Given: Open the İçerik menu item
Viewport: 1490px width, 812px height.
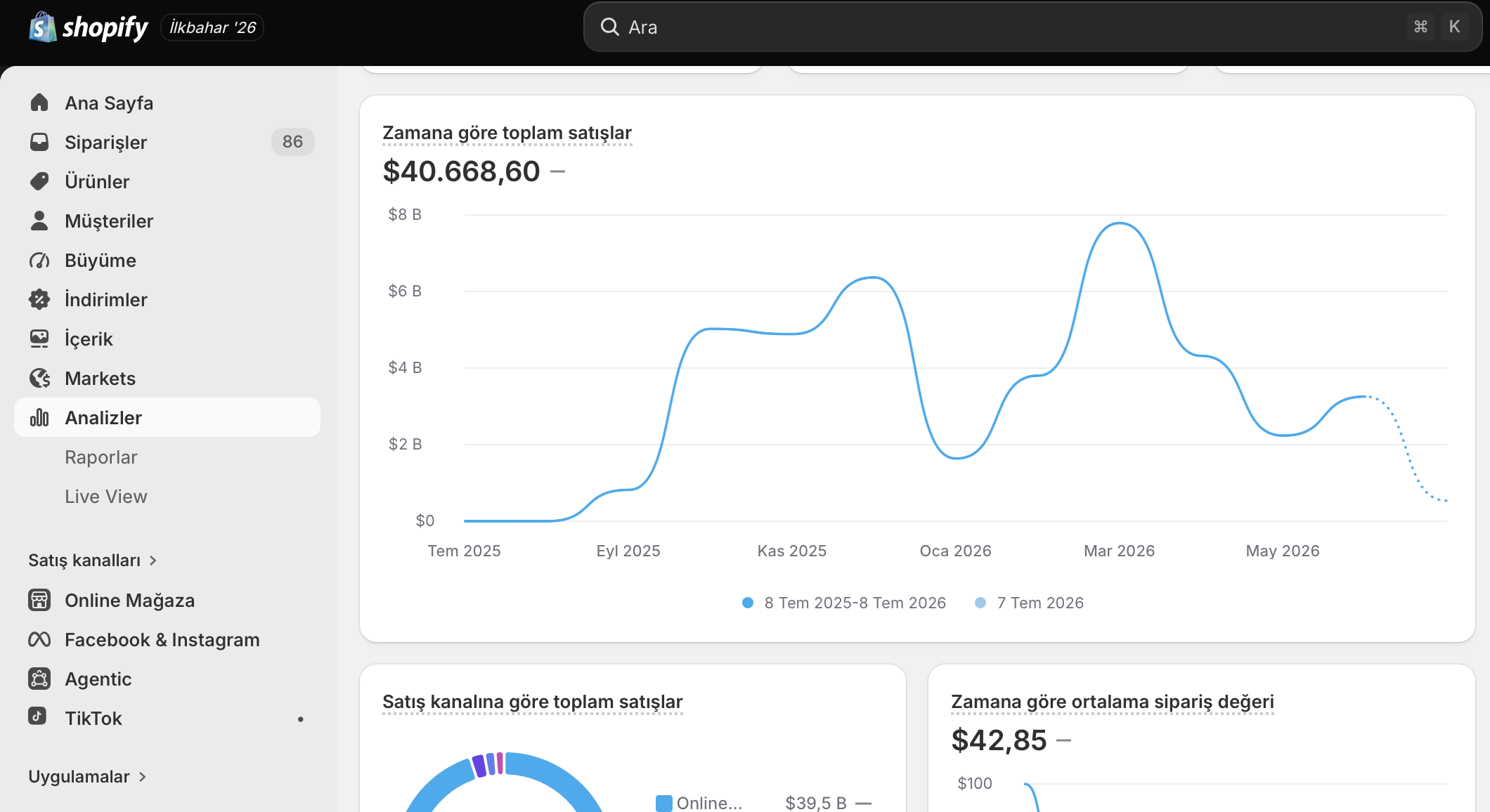Looking at the screenshot, I should [167, 339].
